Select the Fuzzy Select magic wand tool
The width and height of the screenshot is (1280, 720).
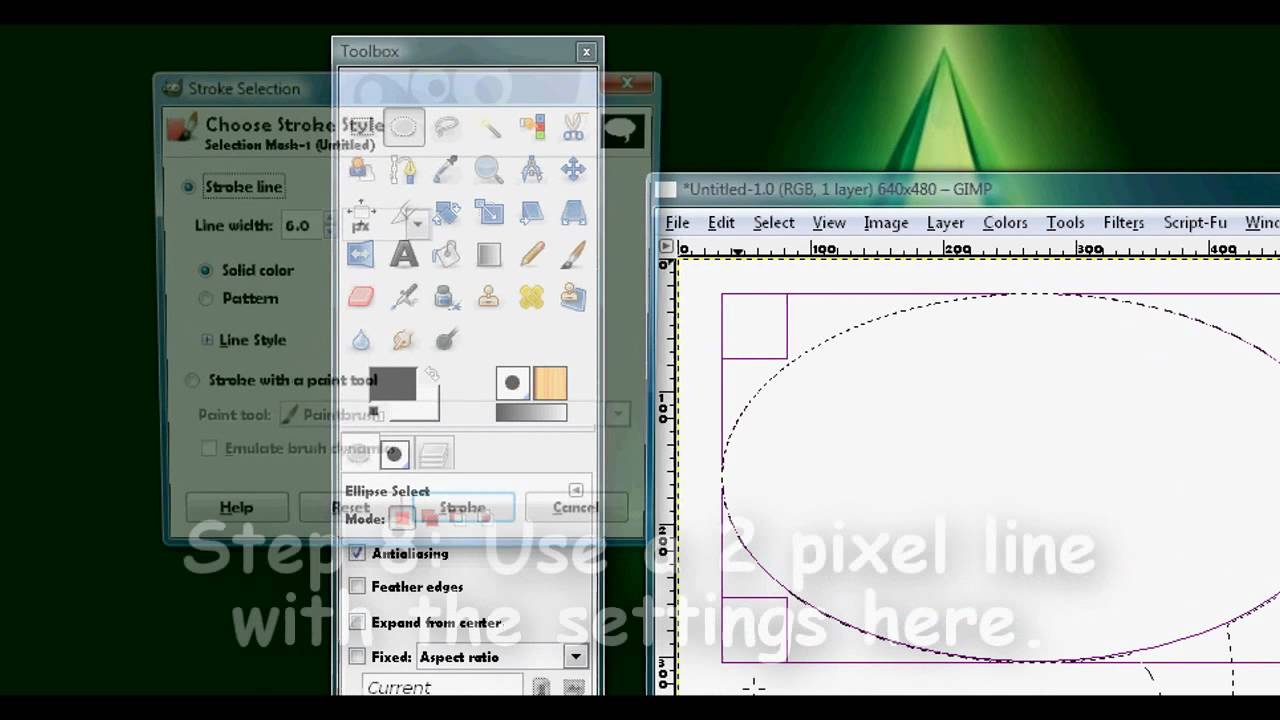pos(489,127)
